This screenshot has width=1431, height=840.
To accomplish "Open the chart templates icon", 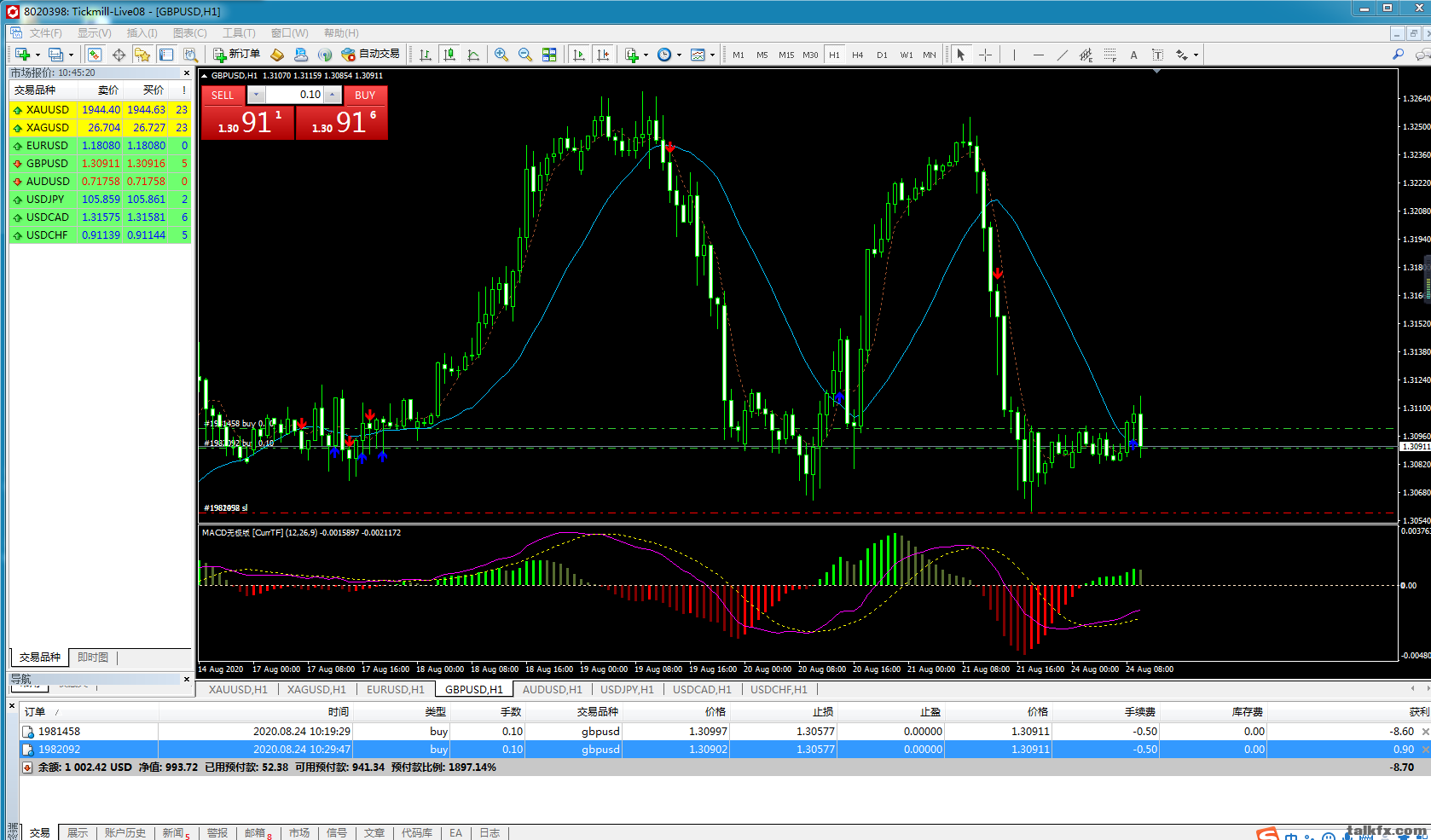I will tap(698, 55).
